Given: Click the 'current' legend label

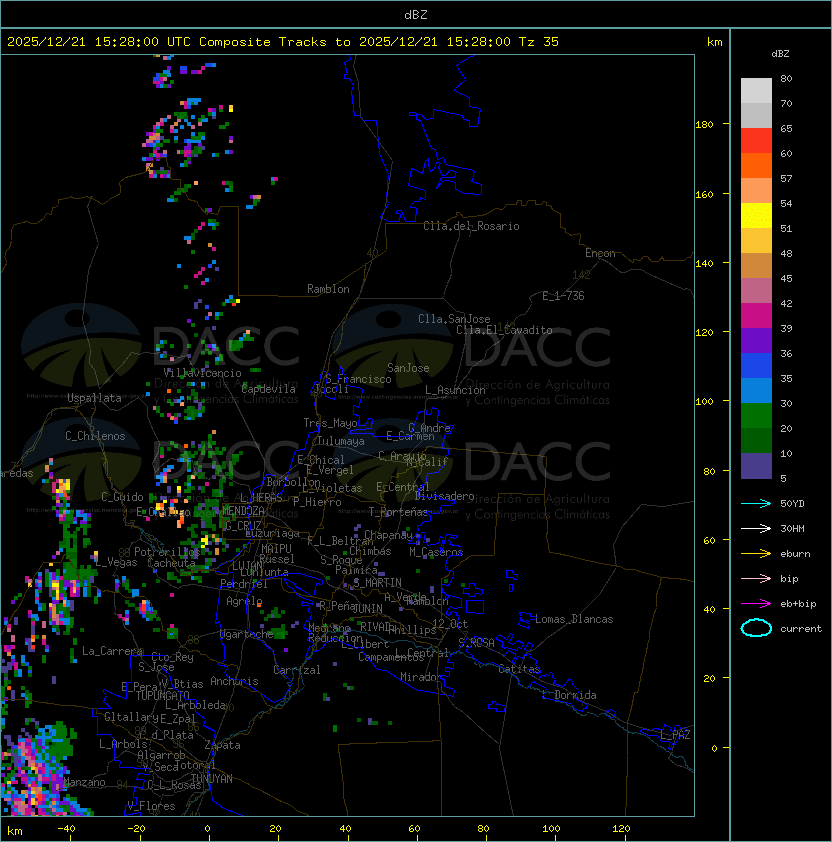Looking at the screenshot, I should pos(801,628).
